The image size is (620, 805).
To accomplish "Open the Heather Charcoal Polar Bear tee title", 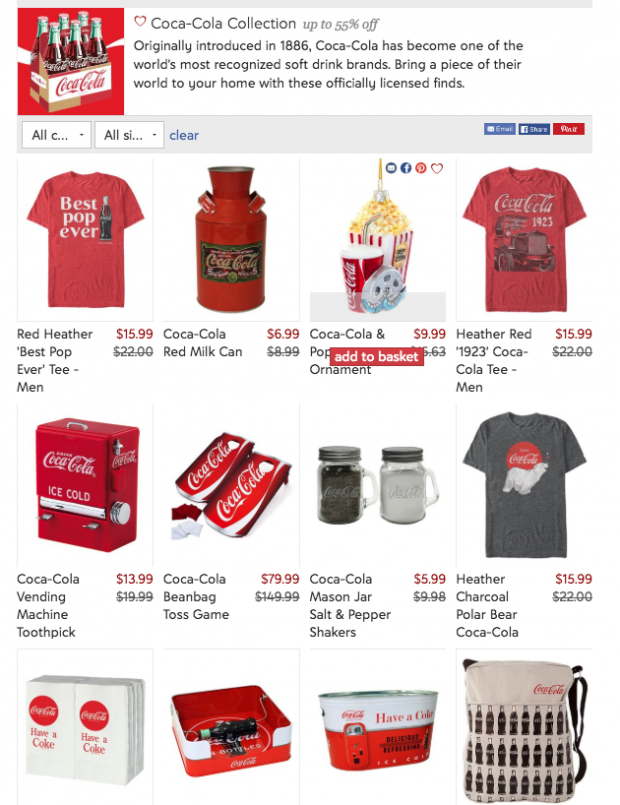I will [488, 606].
